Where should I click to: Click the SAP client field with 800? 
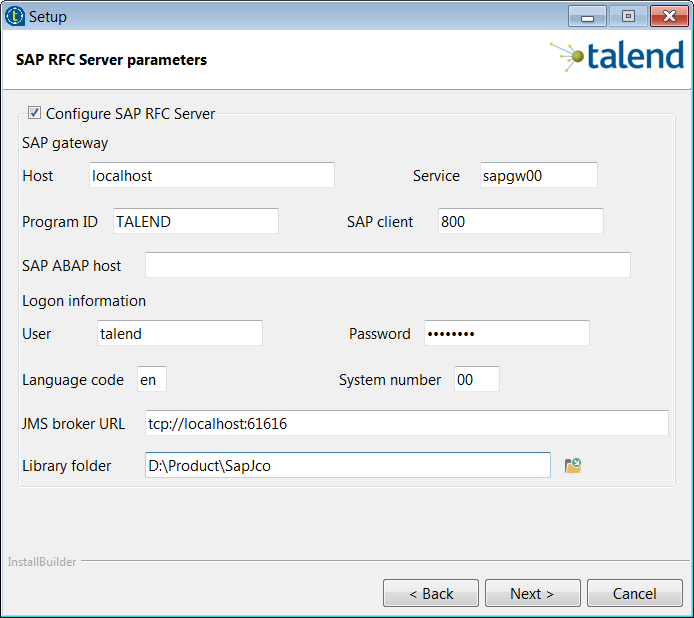520,222
